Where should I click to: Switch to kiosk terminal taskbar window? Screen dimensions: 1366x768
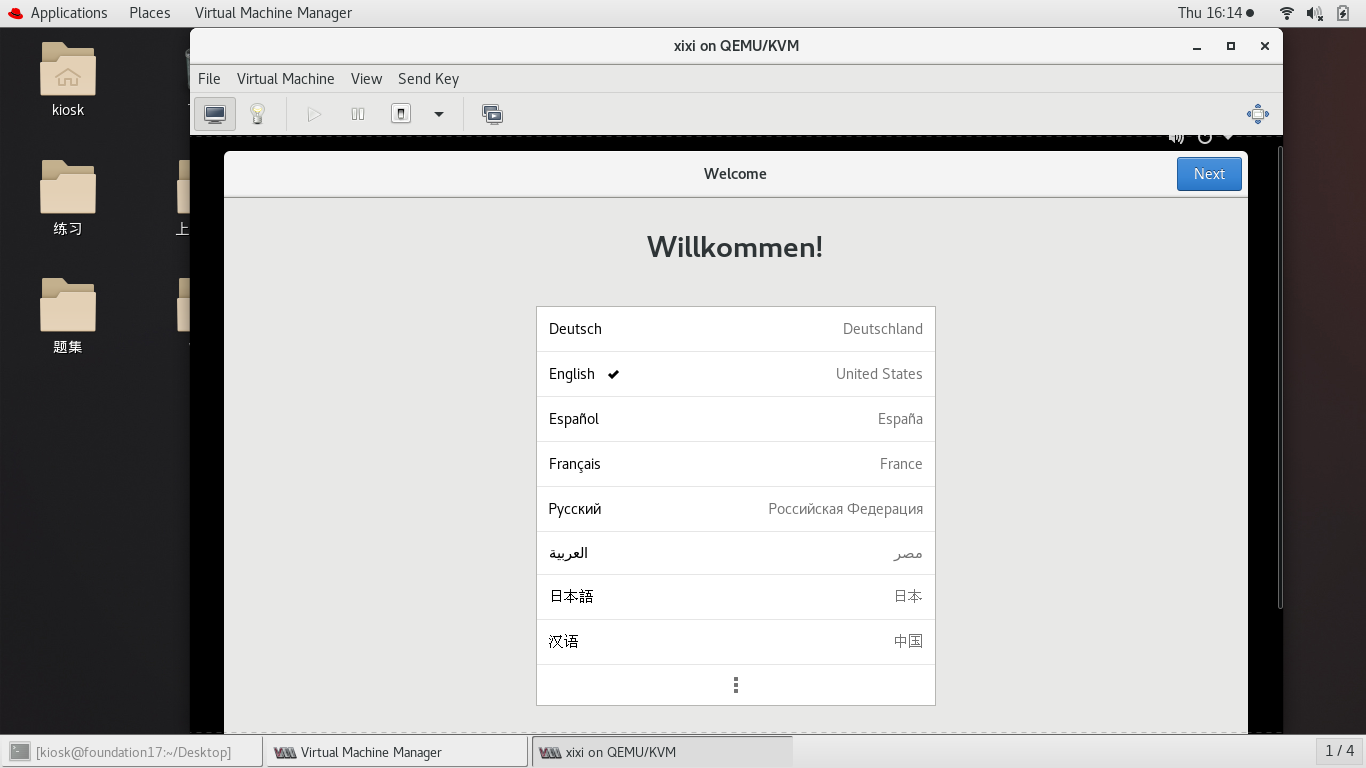[x=133, y=752]
